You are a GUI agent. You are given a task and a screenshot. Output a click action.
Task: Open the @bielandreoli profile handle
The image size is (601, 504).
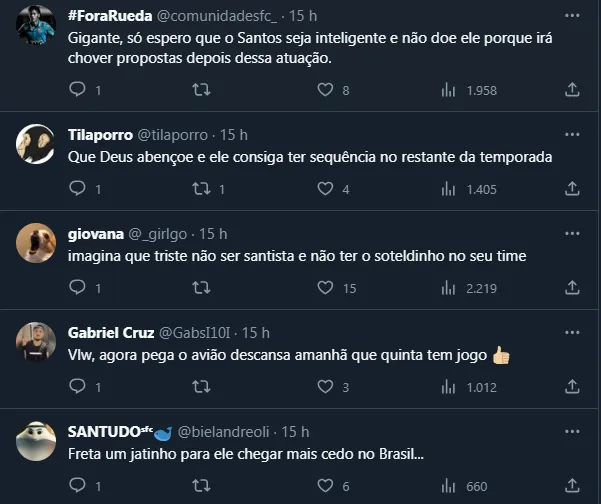pyautogui.click(x=225, y=431)
